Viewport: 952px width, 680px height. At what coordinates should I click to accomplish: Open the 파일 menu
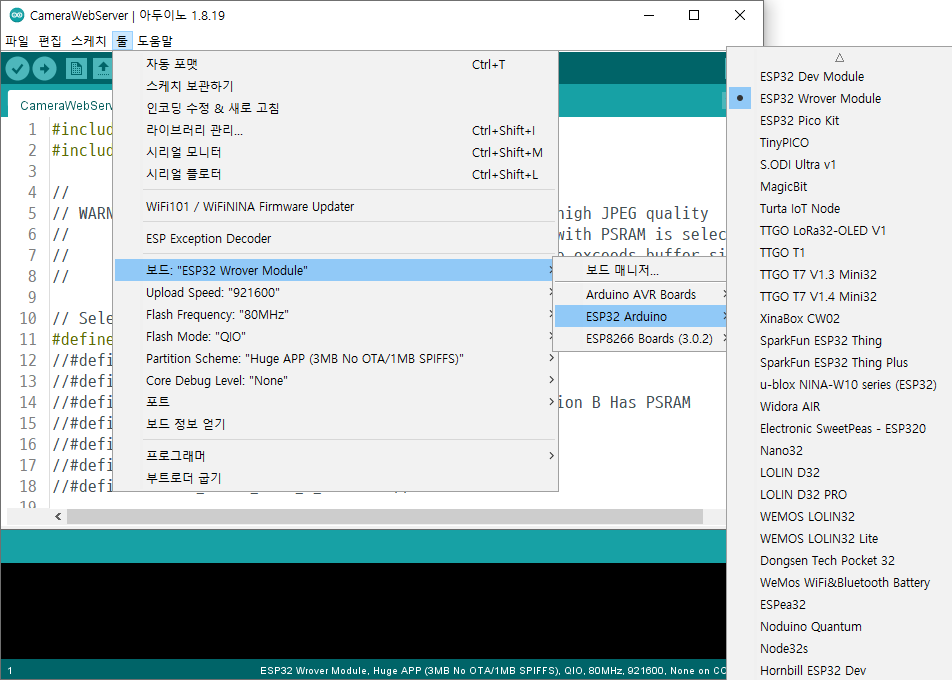pos(17,41)
